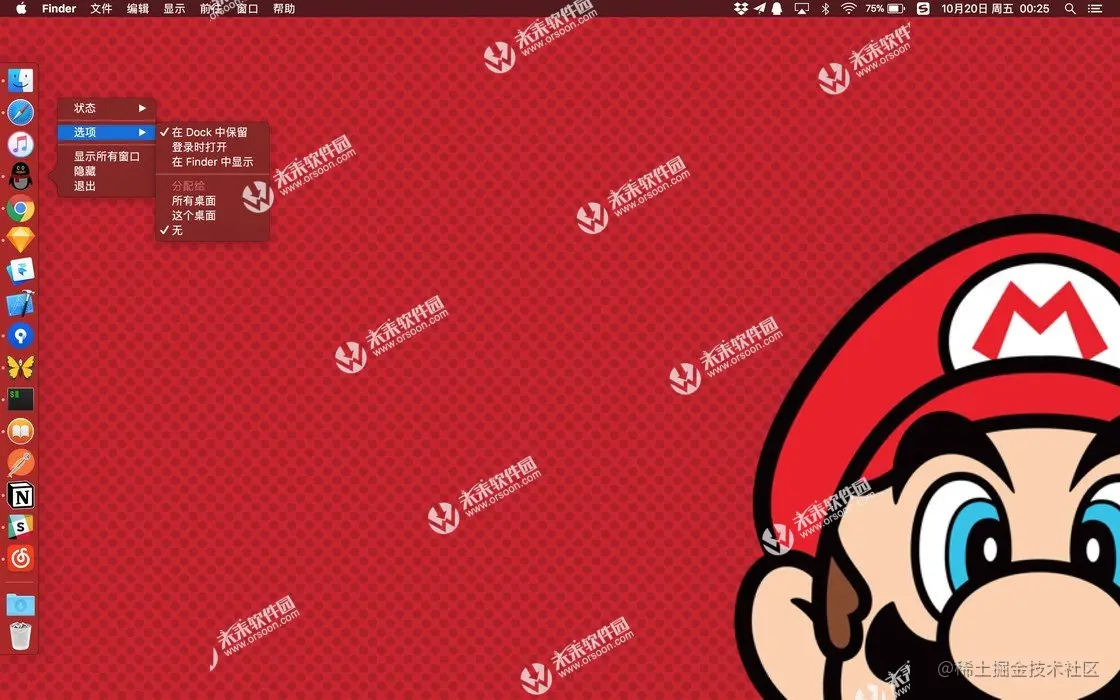Assign app to 这个桌面

click(x=212, y=215)
